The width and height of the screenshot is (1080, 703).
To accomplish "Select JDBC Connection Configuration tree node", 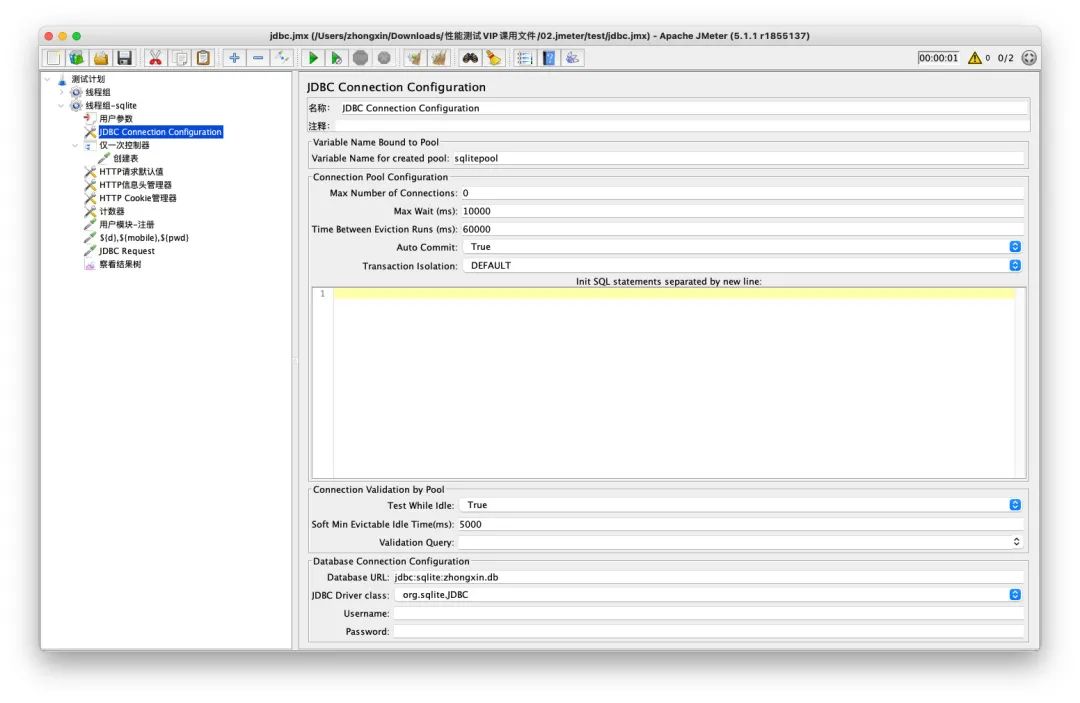I will (x=160, y=132).
